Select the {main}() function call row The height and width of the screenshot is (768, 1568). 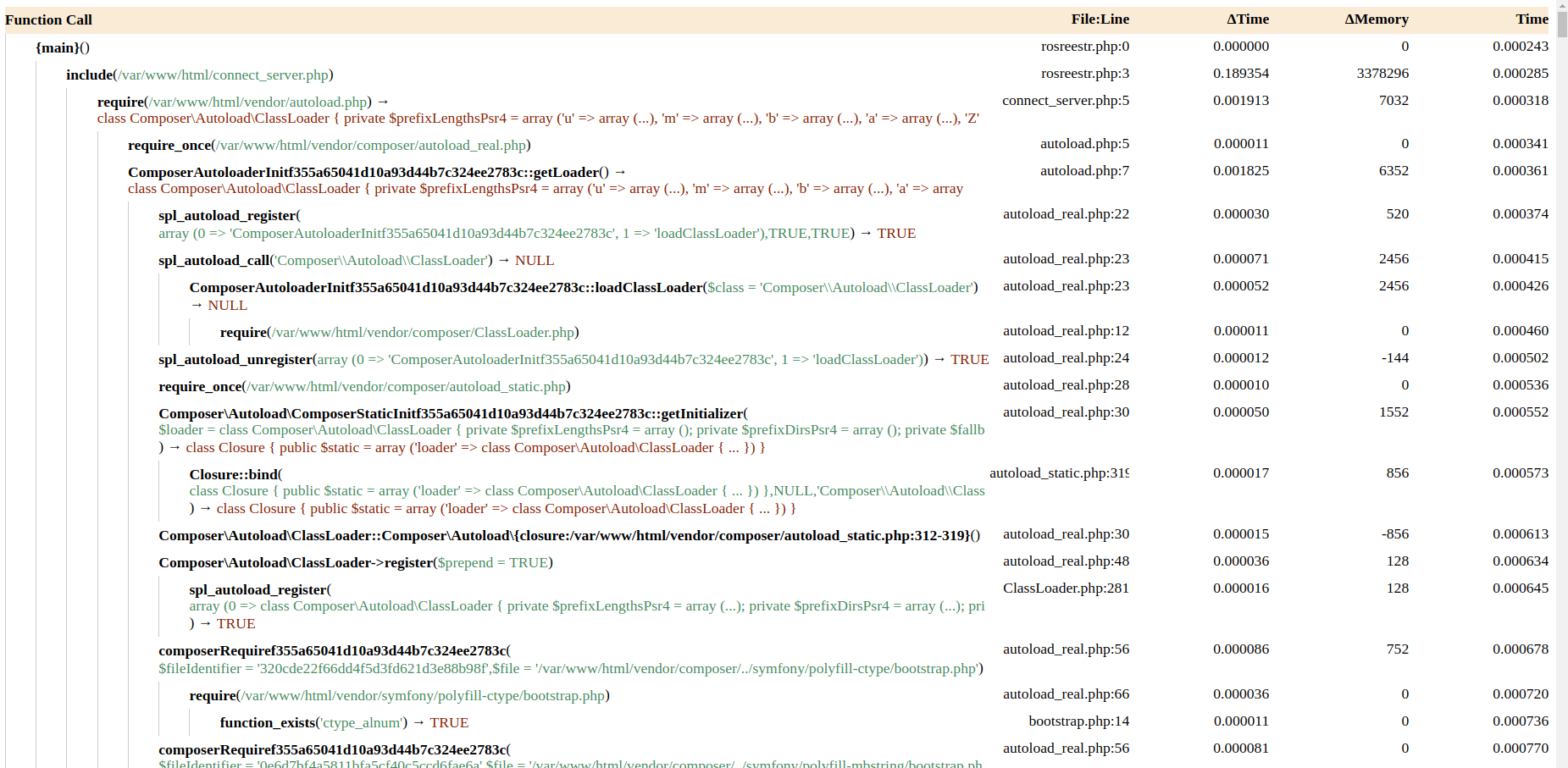point(63,47)
